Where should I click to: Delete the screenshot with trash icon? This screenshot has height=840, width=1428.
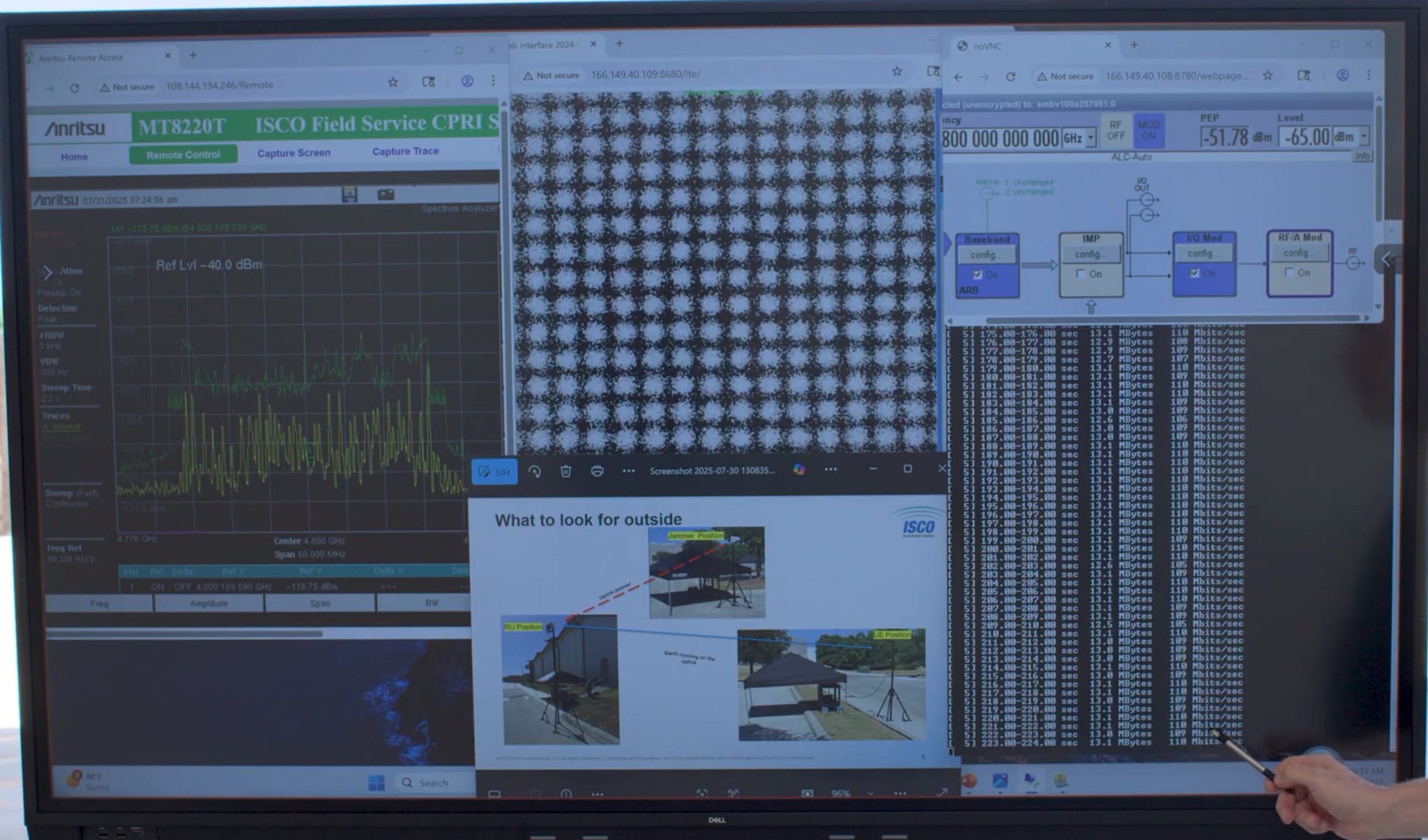coord(566,471)
